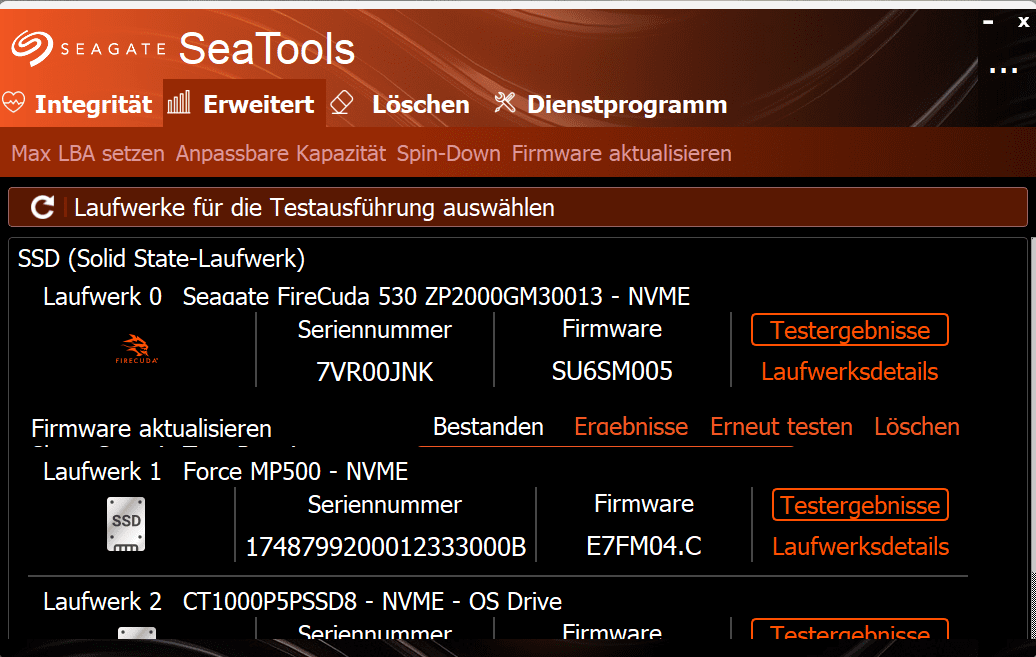Viewport: 1036px width, 657px height.
Task: Click Erneut testen
Action: tap(781, 427)
